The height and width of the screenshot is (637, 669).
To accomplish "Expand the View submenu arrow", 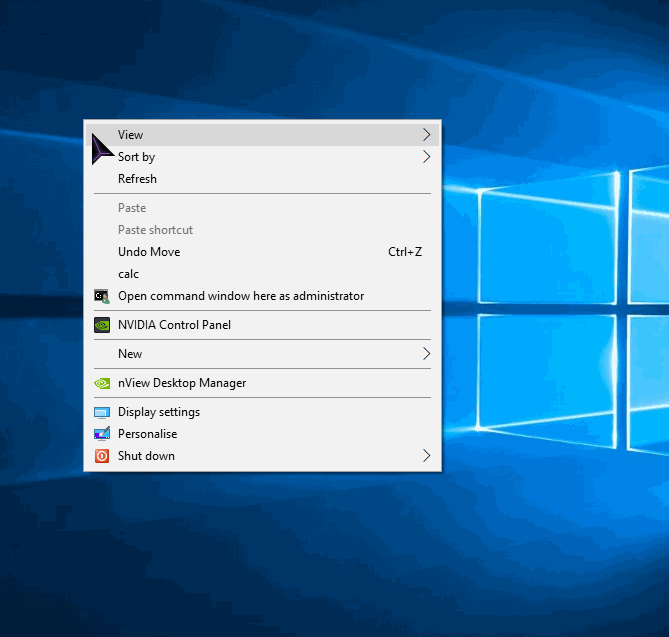I will point(426,135).
